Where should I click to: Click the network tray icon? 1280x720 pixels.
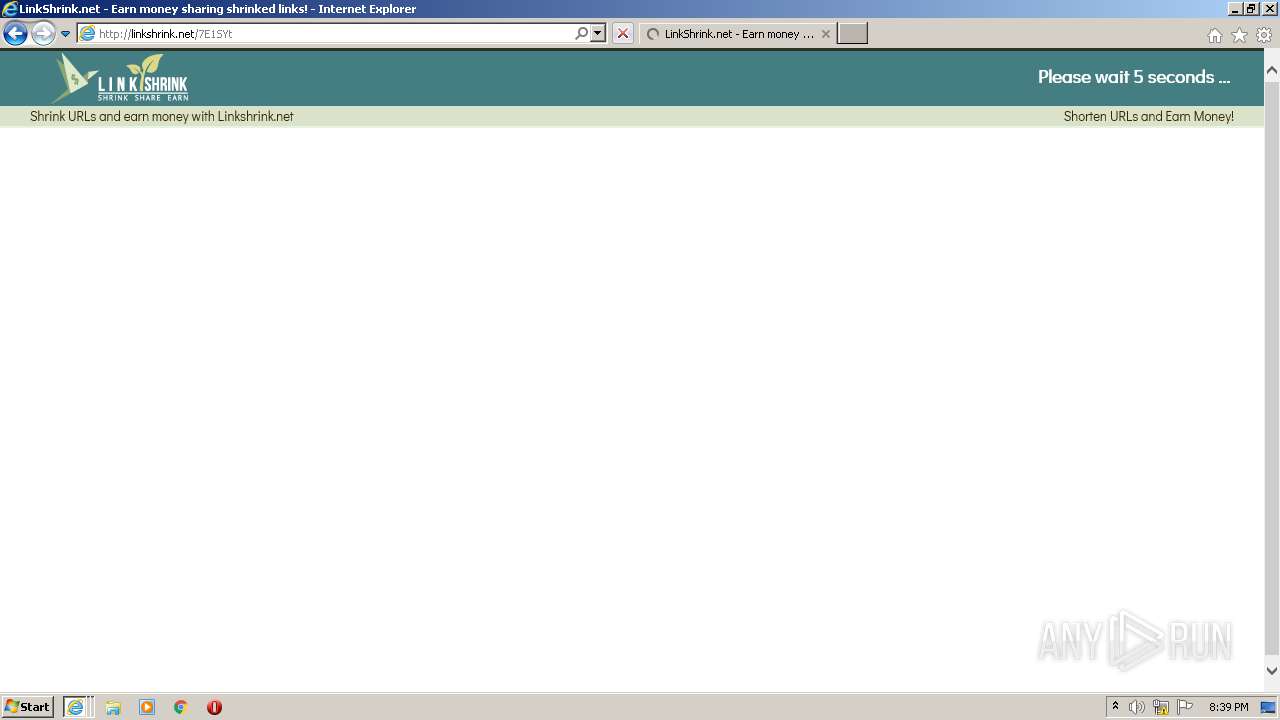1161,707
